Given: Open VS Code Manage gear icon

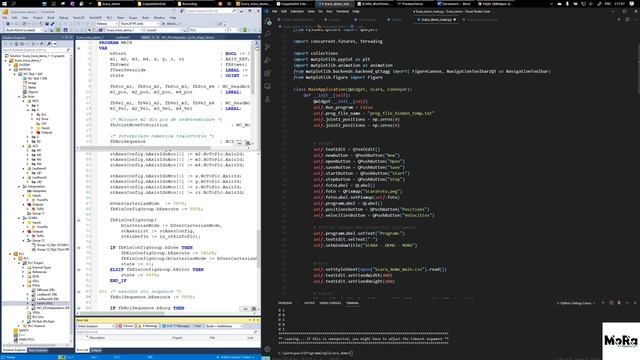Looking at the screenshot, I should click(x=268, y=349).
